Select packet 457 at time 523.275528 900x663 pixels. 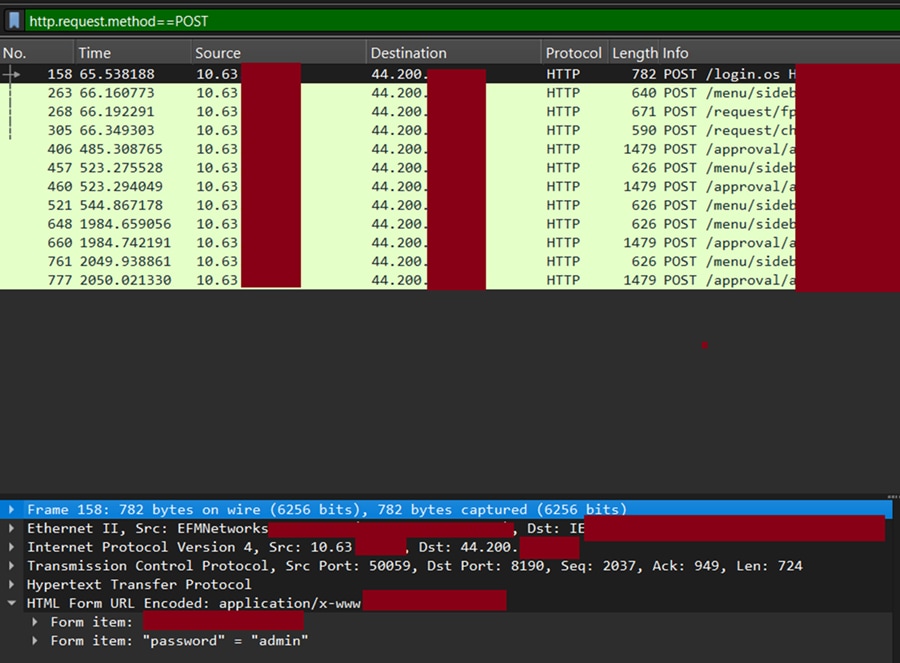point(450,168)
